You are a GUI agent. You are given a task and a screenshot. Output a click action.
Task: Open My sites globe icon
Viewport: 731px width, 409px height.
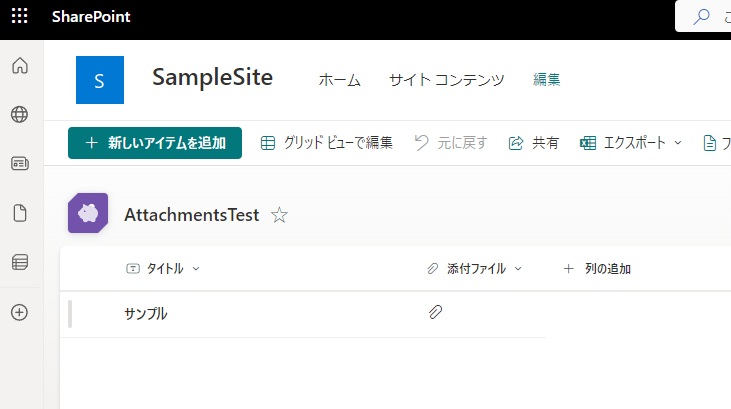[x=20, y=114]
